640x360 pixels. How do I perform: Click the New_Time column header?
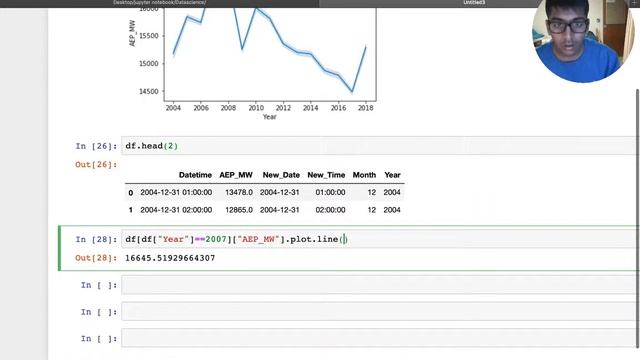pos(326,175)
